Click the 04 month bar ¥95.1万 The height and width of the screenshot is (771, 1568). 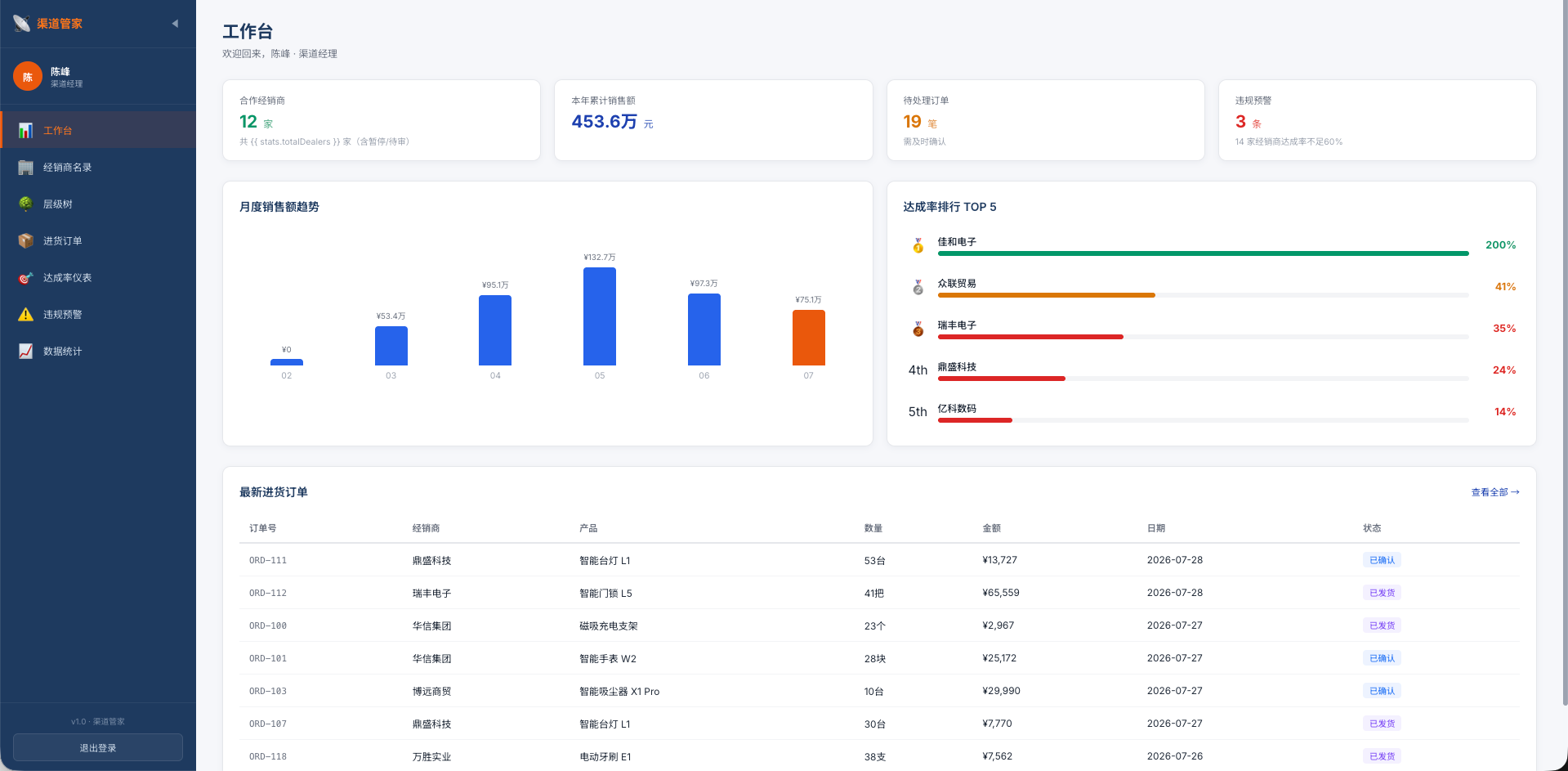tap(495, 330)
